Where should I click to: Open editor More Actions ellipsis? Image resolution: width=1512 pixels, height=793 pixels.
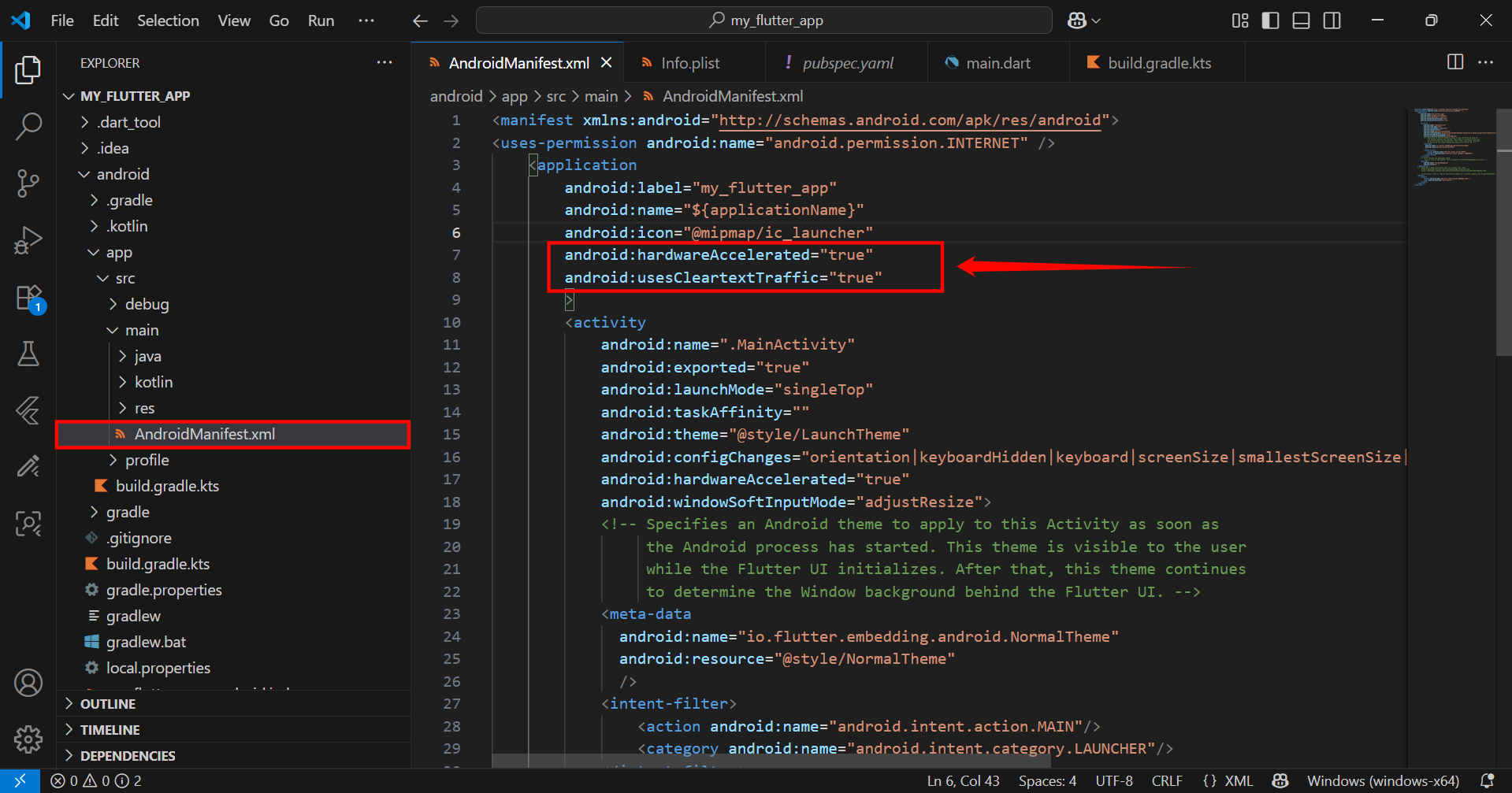point(1486,62)
